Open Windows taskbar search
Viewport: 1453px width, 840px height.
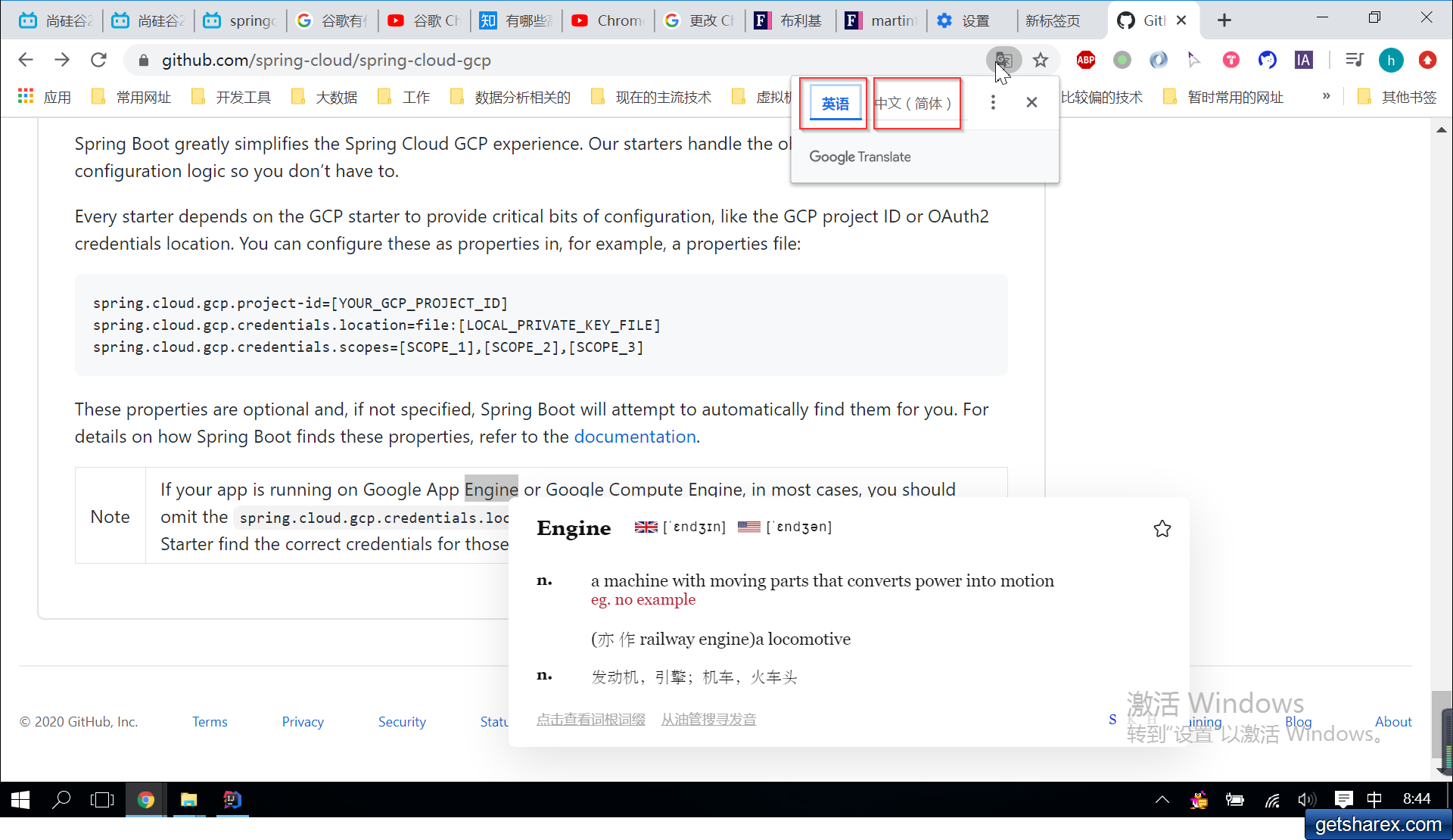coord(61,800)
